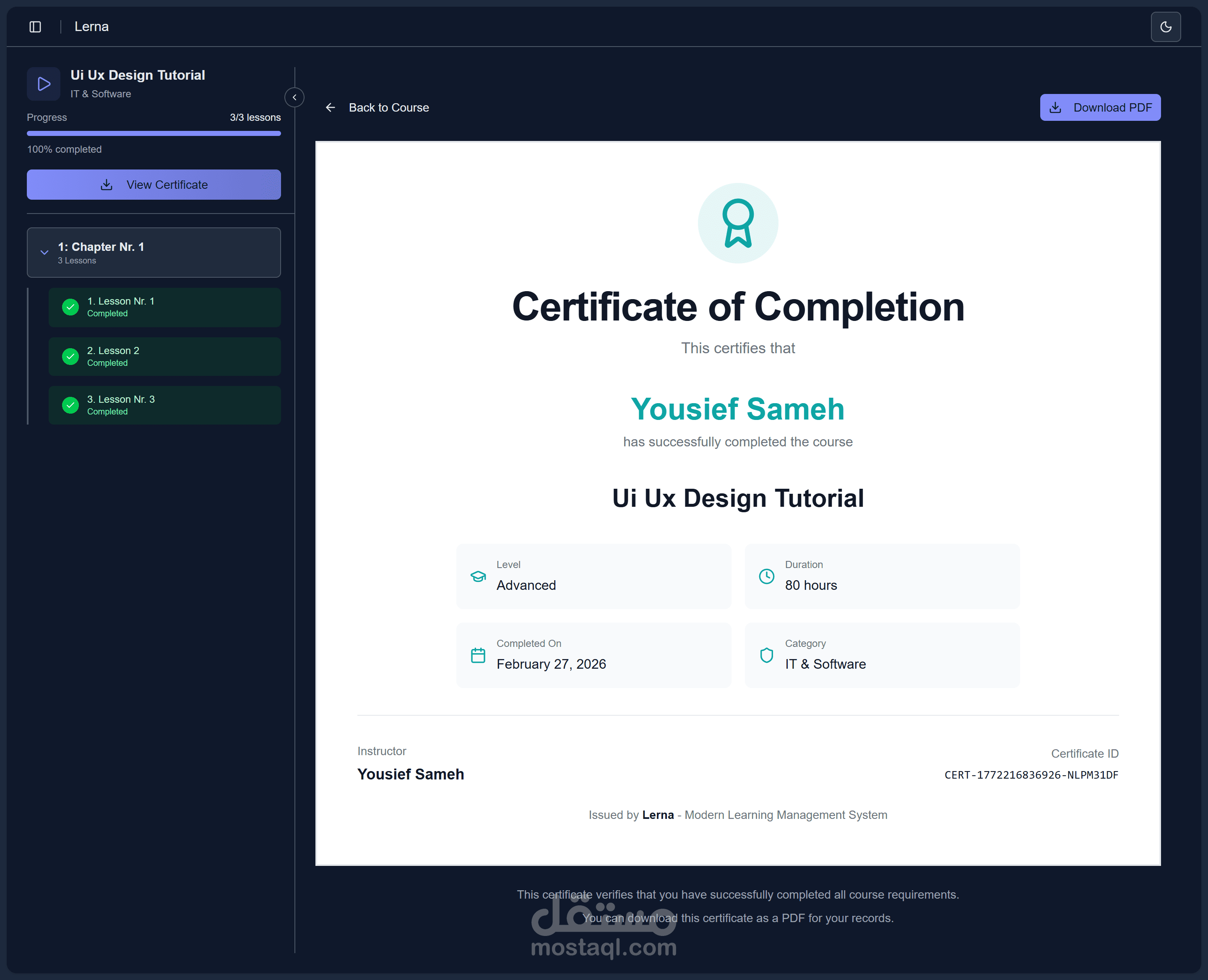This screenshot has width=1208, height=980.
Task: Click the course play icon thumbnail
Action: click(44, 84)
